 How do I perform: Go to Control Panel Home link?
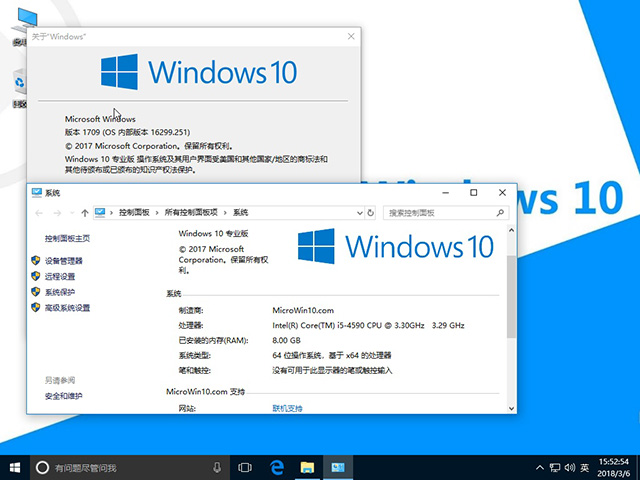[67, 238]
